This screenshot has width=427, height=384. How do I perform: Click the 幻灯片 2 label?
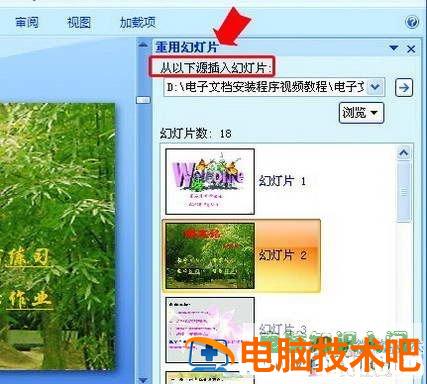click(x=283, y=256)
